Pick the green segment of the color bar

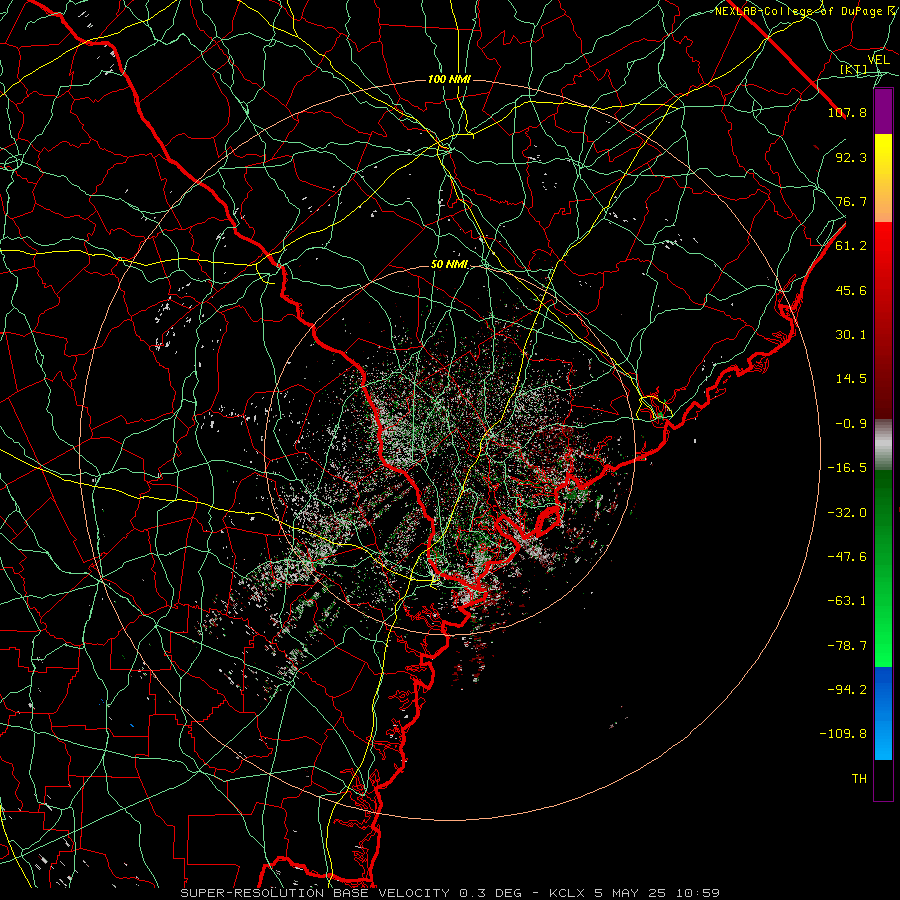[x=883, y=568]
